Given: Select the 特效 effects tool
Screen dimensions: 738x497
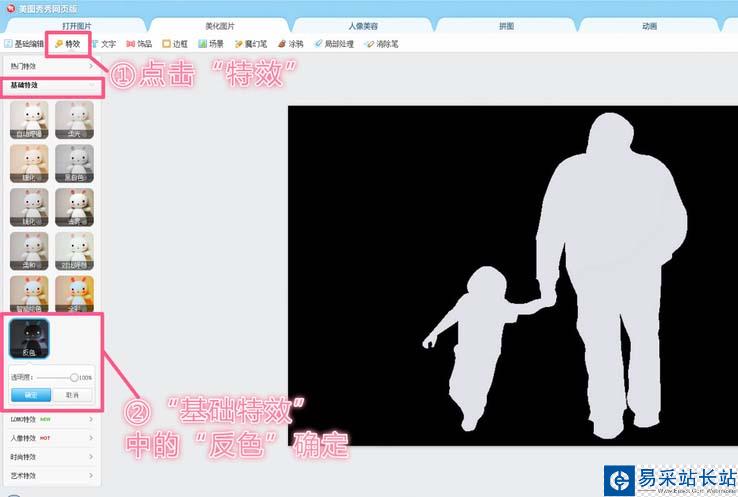Looking at the screenshot, I should tap(68, 44).
